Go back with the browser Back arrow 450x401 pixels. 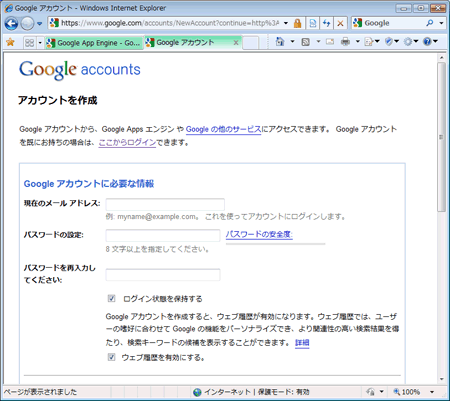point(12,23)
